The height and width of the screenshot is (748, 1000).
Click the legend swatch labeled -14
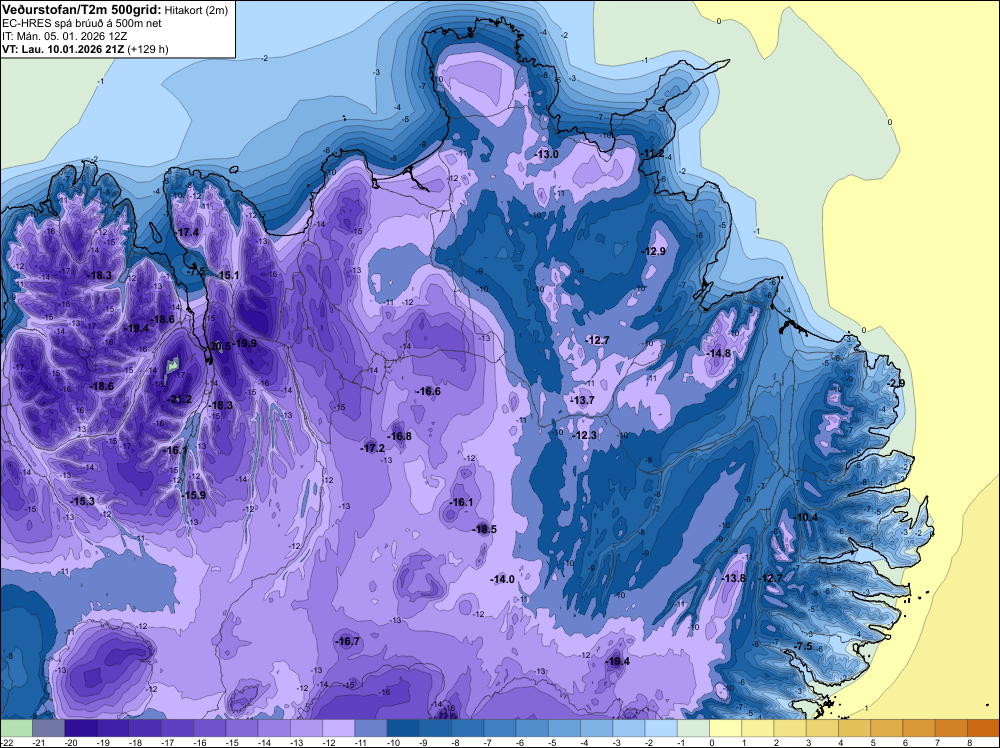coord(274,728)
